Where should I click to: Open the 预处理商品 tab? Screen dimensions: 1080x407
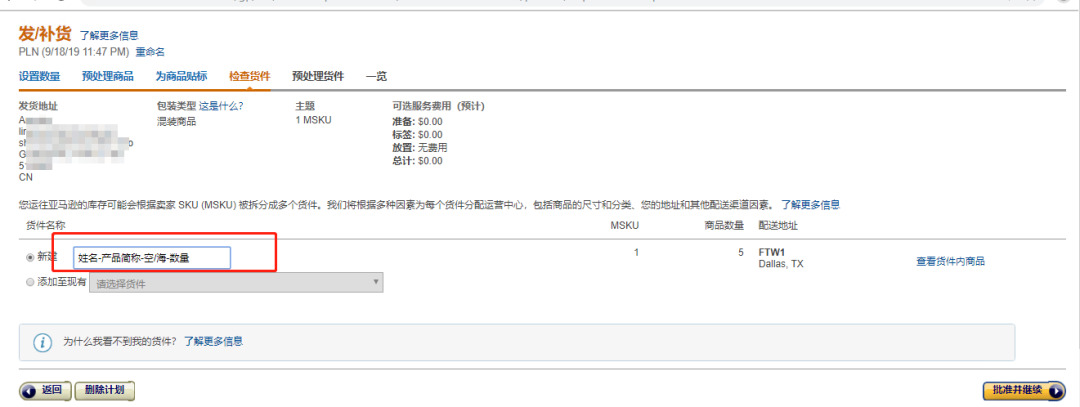pos(108,76)
